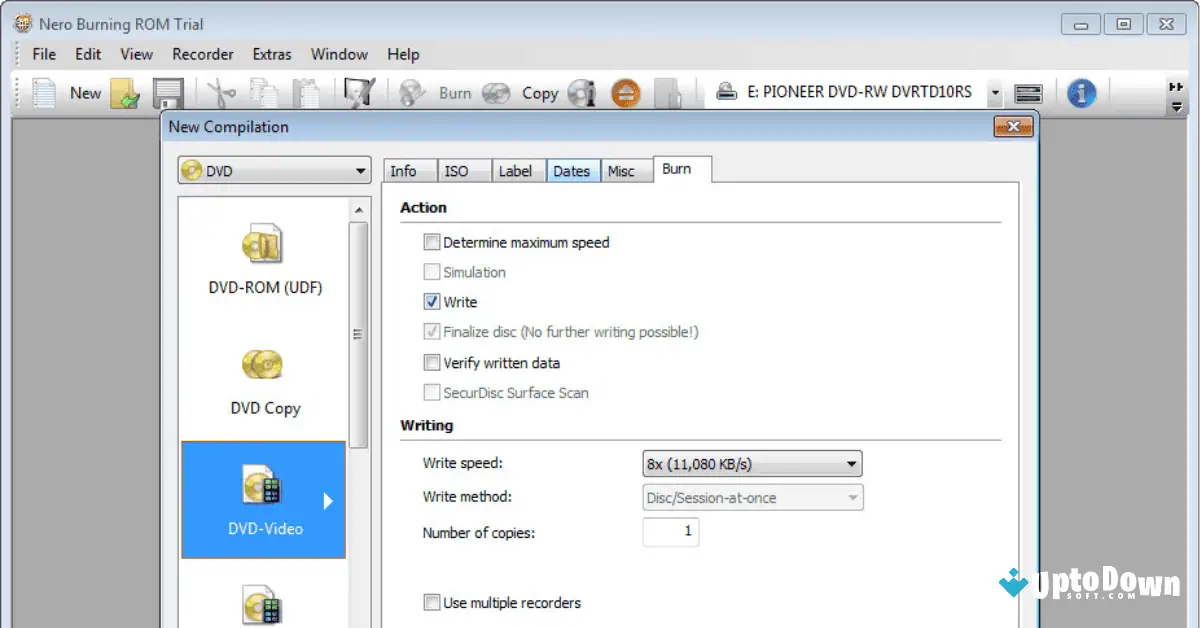Screen dimensions: 1200x628
Task: Open help with the blue info icon
Action: coord(1082,92)
